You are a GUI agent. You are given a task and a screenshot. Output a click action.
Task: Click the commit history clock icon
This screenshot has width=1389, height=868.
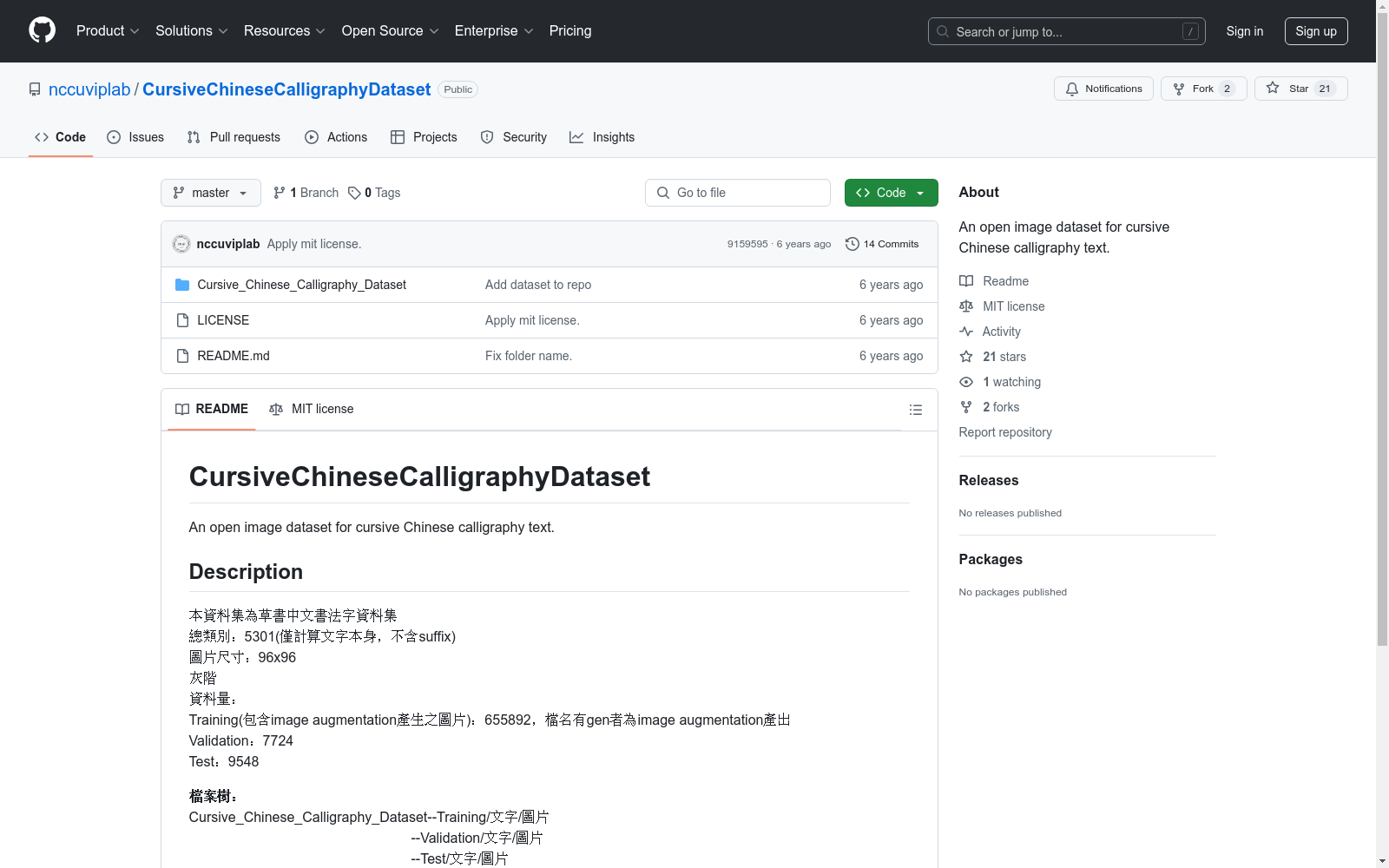(x=852, y=244)
